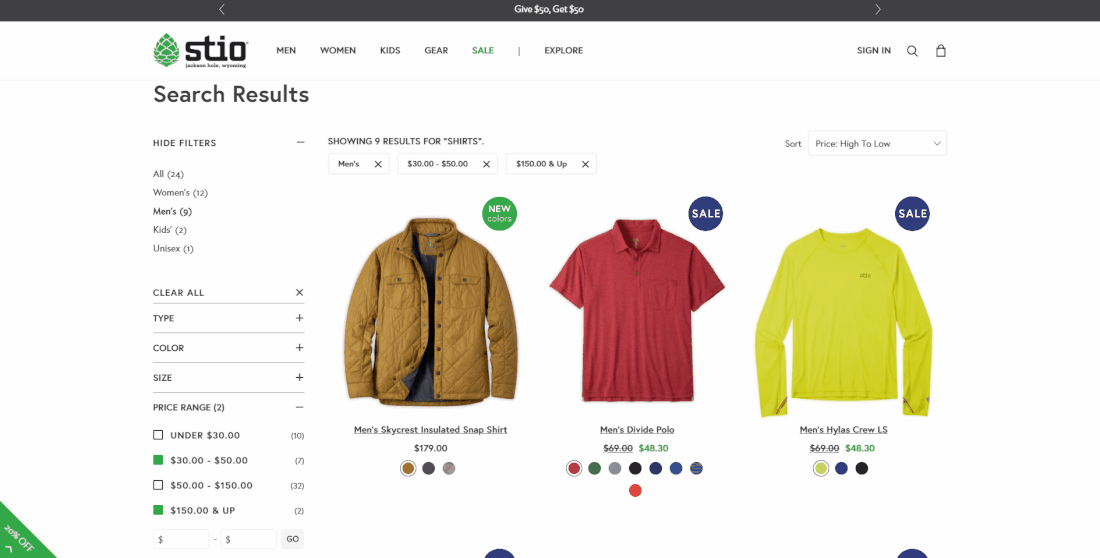Screen dimensions: 1100x558
Task: Open the Men menu
Action: [286, 51]
